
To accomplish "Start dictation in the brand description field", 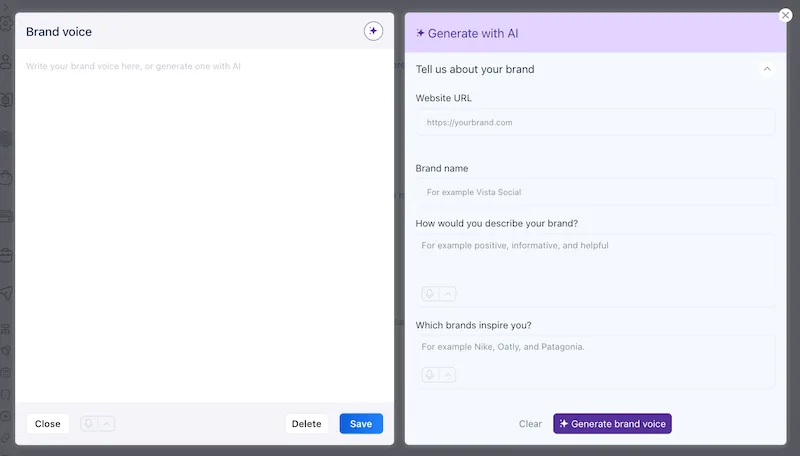I will point(430,294).
